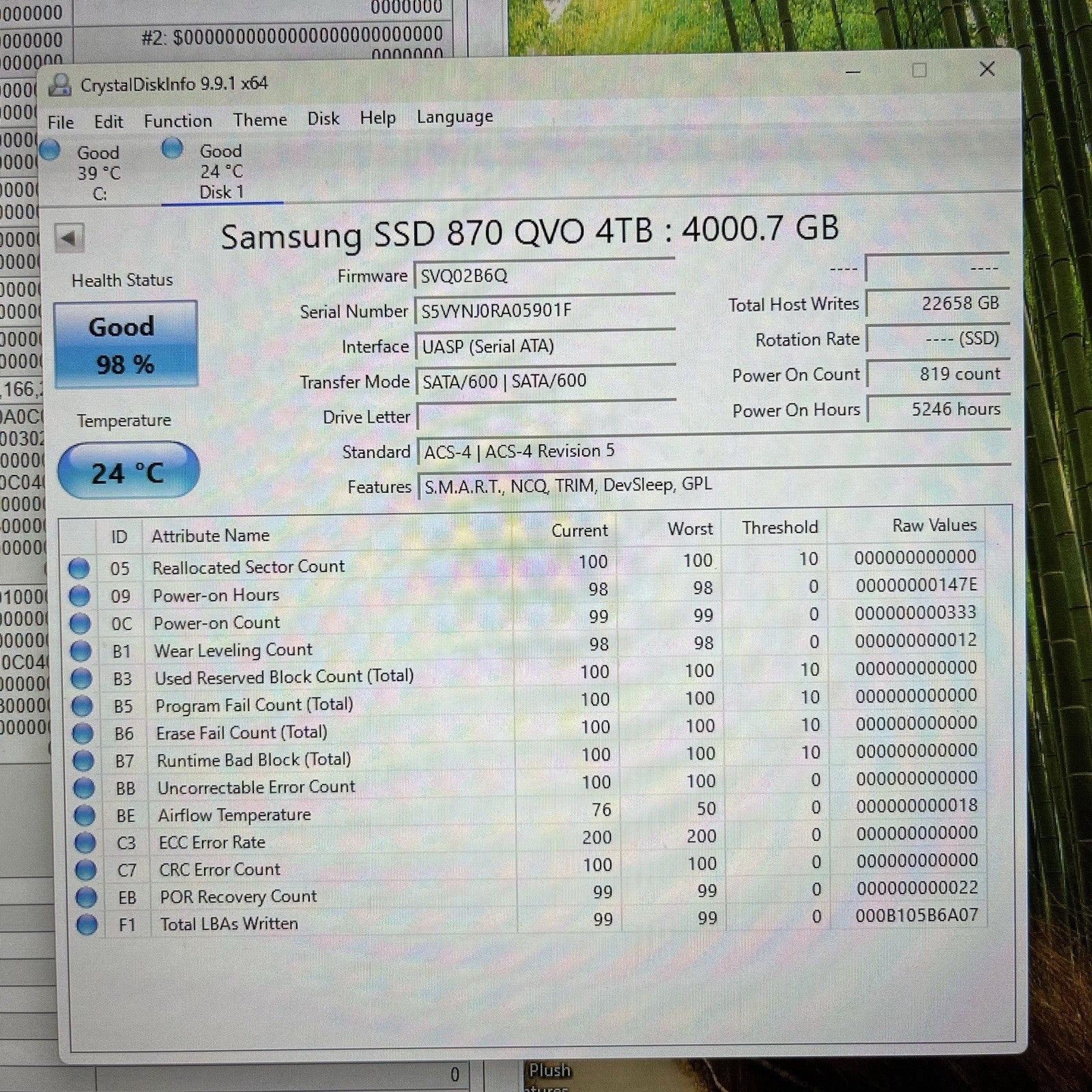
Task: Maximize the CrystalDiskInfo window
Action: click(x=919, y=70)
